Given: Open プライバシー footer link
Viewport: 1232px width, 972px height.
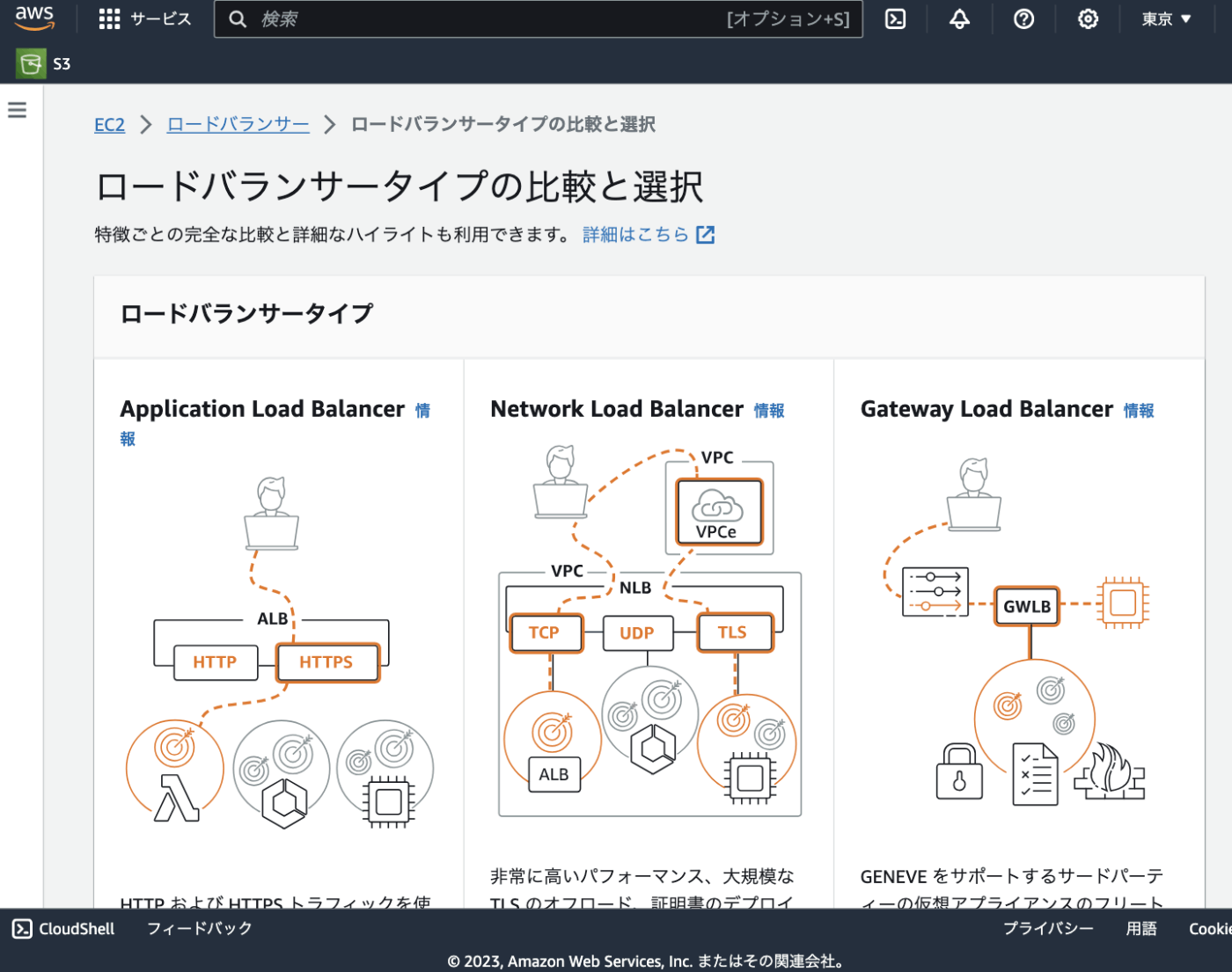Looking at the screenshot, I should click(x=1048, y=929).
